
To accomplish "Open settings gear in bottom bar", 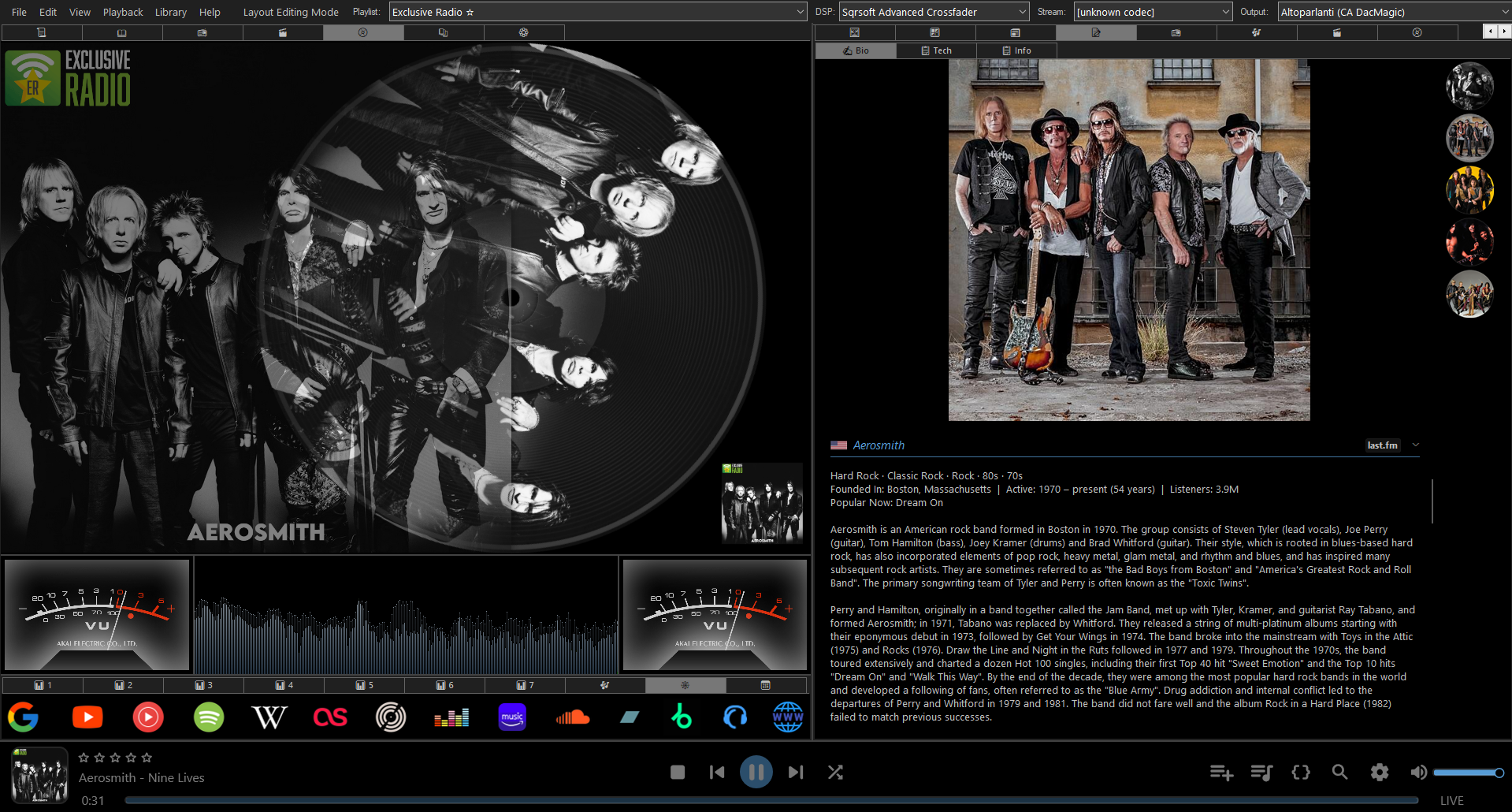I will [x=1380, y=773].
